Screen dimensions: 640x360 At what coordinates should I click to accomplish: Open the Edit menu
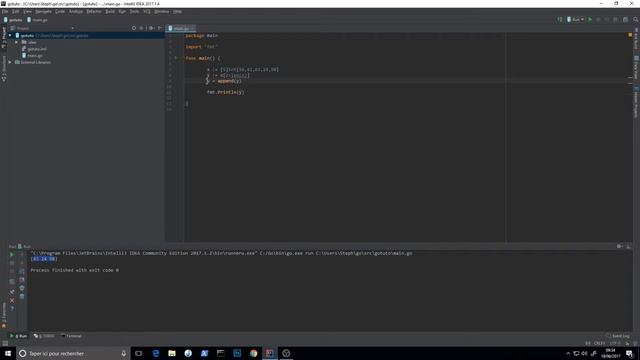click(16, 11)
